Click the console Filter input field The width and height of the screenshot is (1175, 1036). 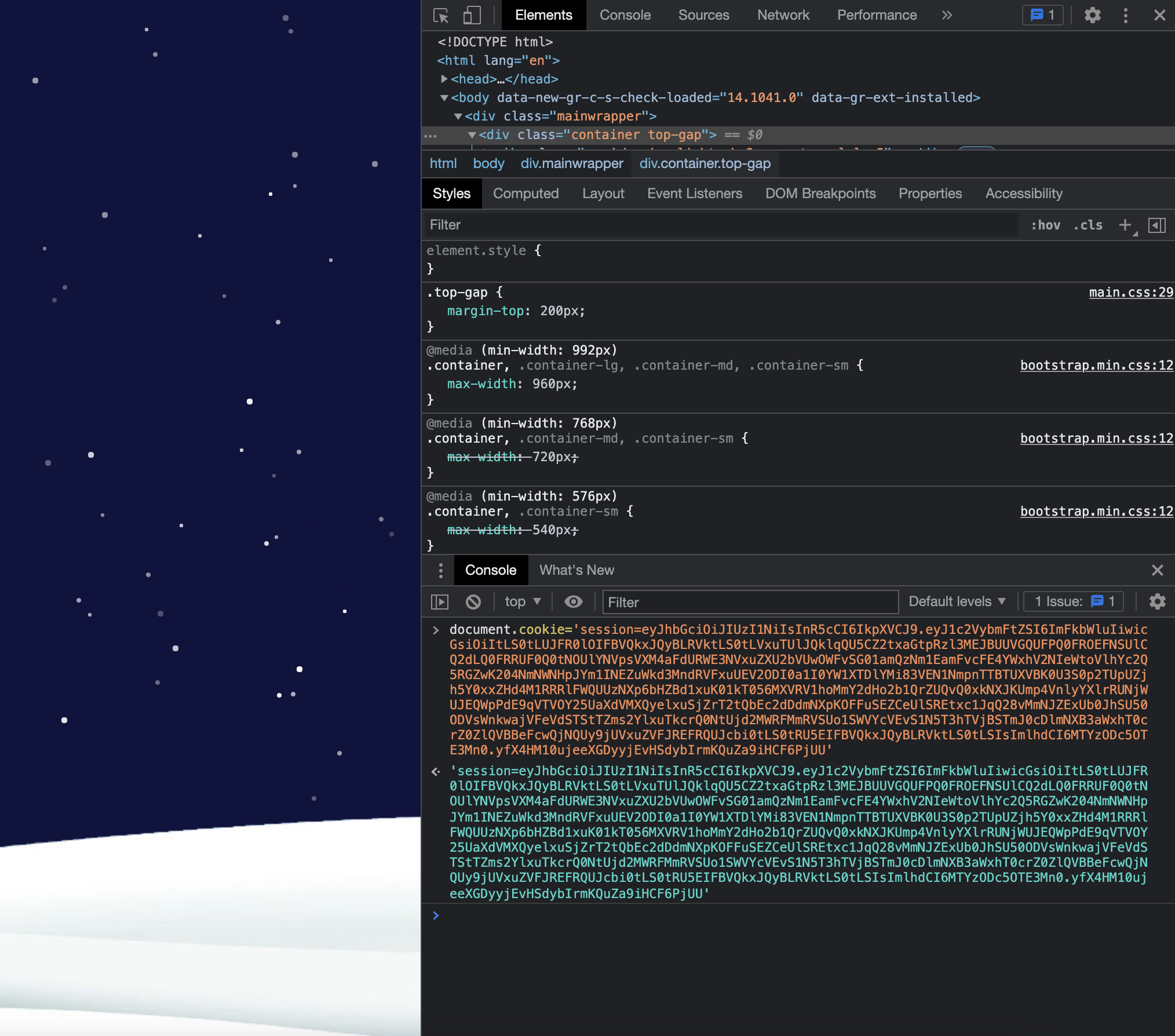[750, 603]
